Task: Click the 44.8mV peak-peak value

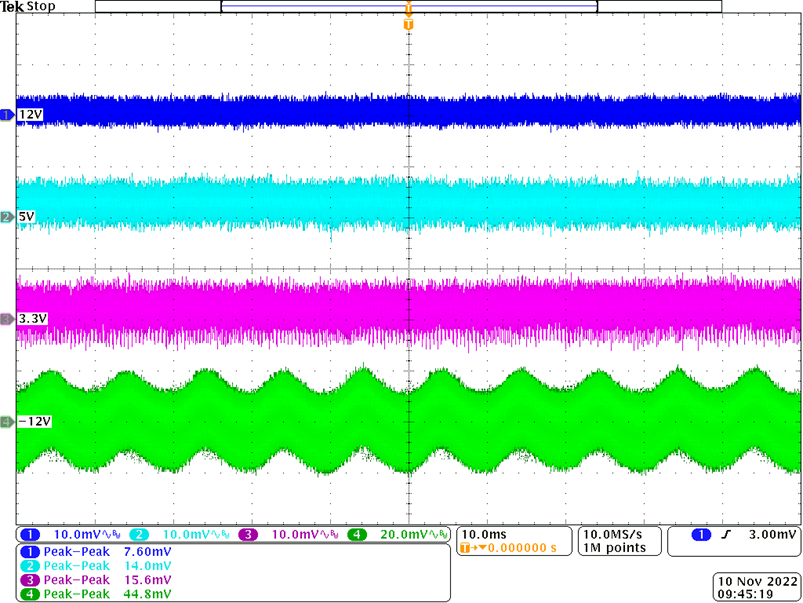Action: pos(147,594)
